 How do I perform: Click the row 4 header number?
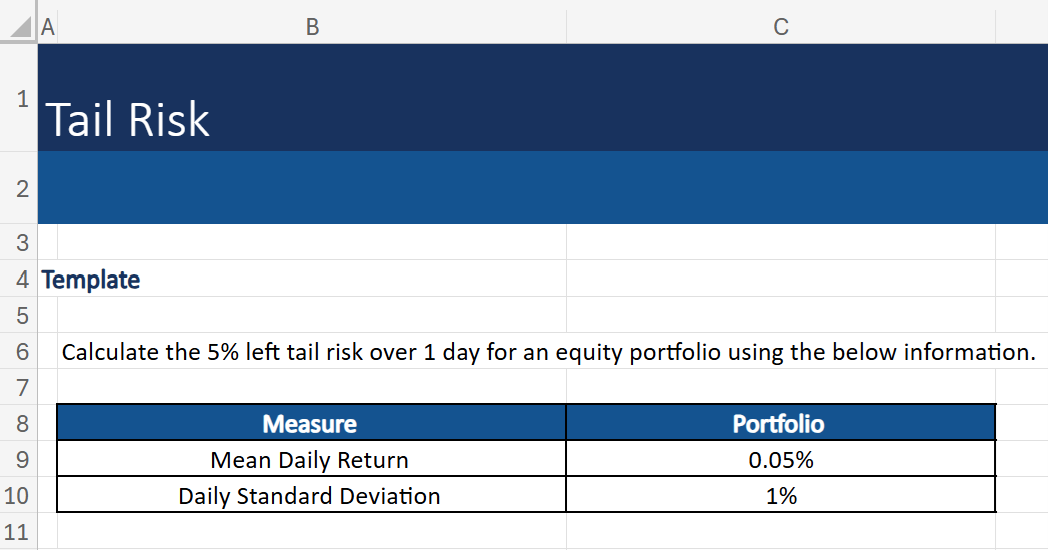pyautogui.click(x=20, y=279)
